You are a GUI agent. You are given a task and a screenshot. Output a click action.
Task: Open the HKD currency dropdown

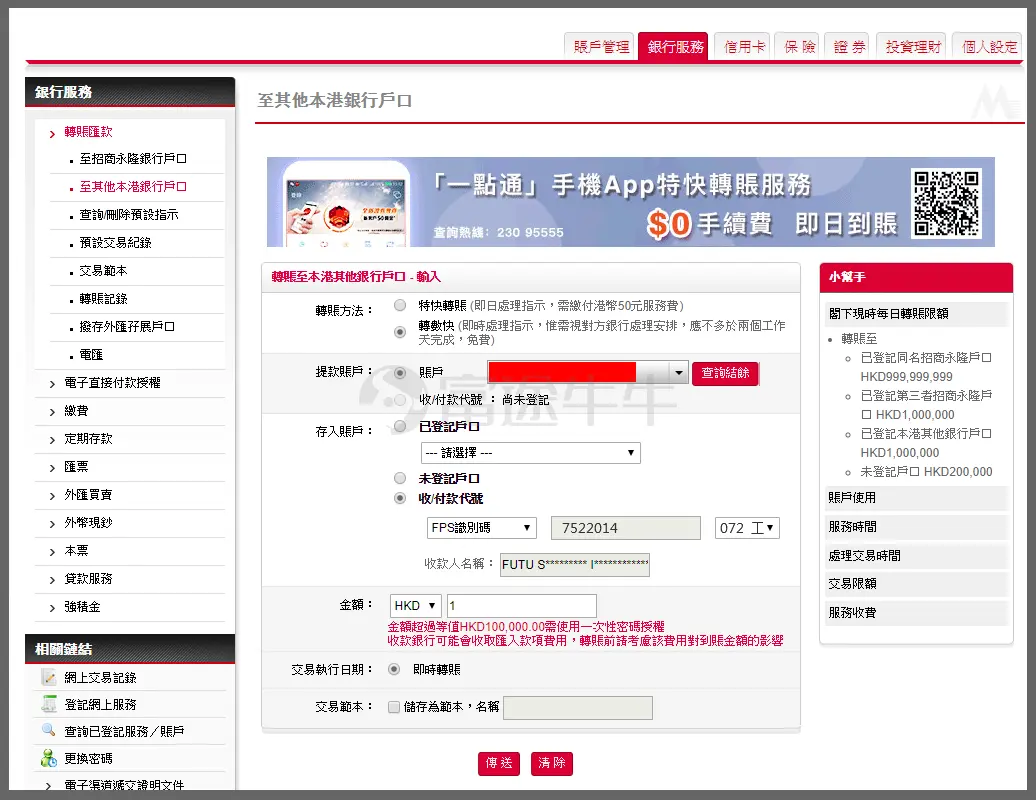[x=415, y=606]
